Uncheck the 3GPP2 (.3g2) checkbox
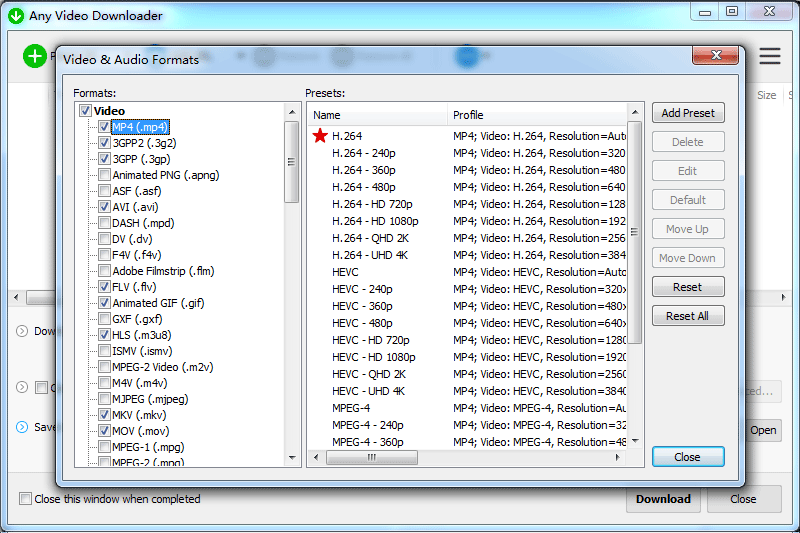This screenshot has height=533, width=800. click(104, 143)
